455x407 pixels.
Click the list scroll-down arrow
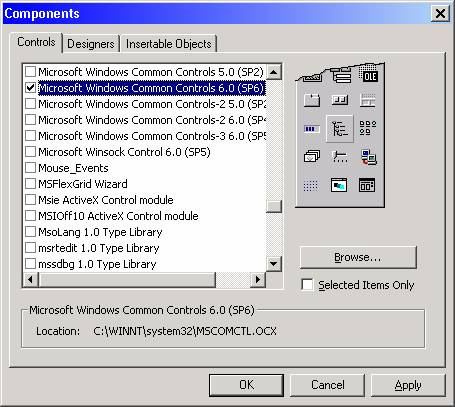click(274, 264)
